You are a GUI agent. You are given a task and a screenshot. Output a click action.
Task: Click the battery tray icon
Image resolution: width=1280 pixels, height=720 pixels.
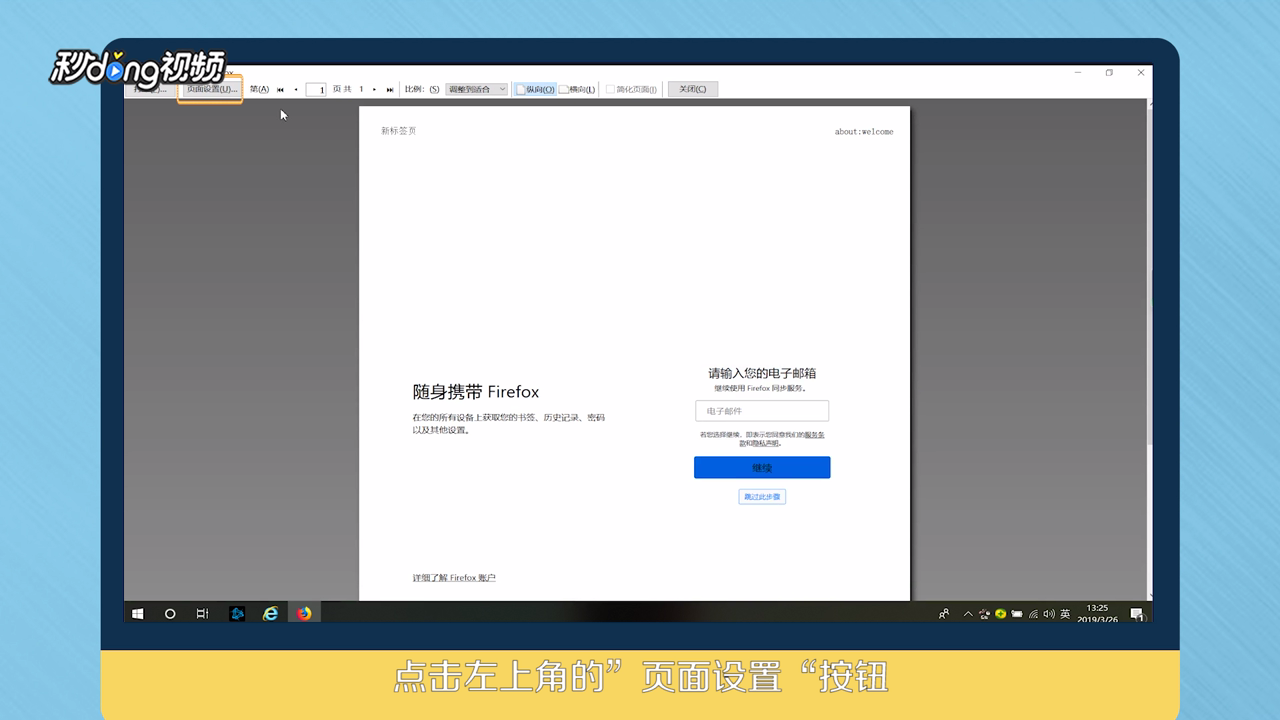1017,614
